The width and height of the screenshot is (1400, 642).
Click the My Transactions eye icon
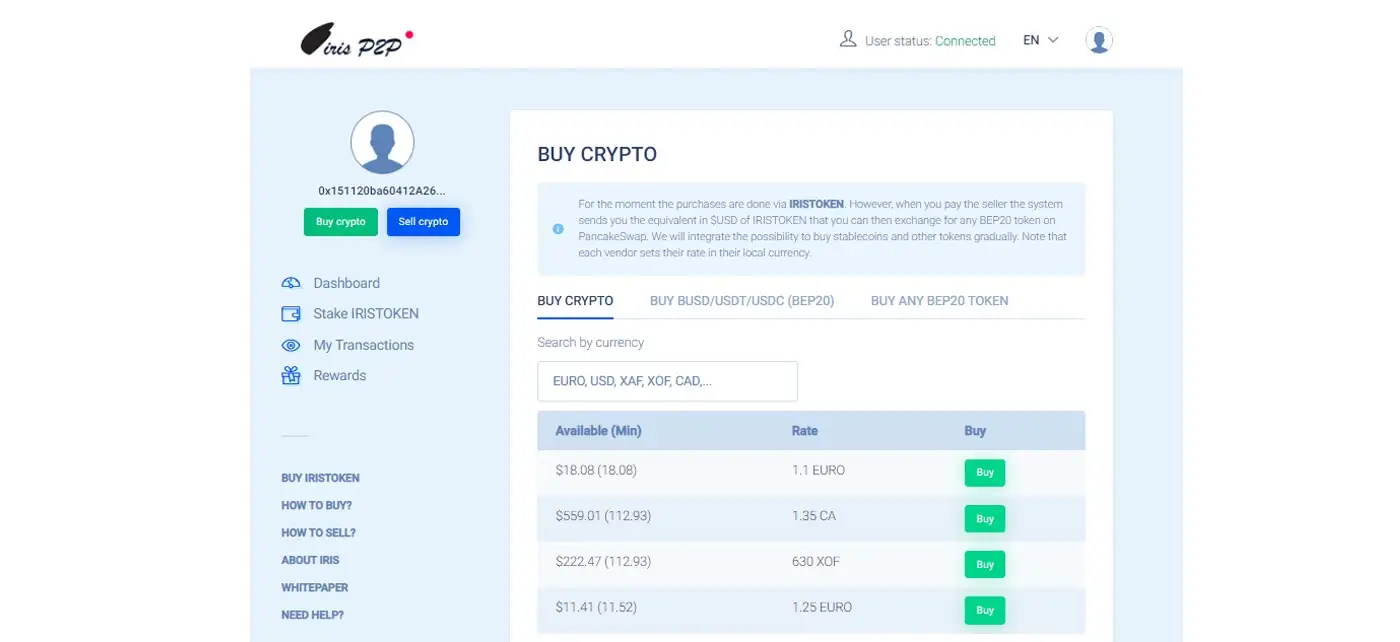click(291, 345)
